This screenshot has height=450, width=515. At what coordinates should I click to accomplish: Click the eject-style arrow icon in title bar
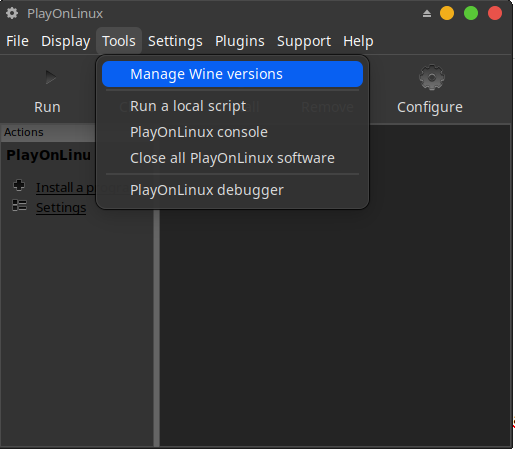tap(427, 14)
